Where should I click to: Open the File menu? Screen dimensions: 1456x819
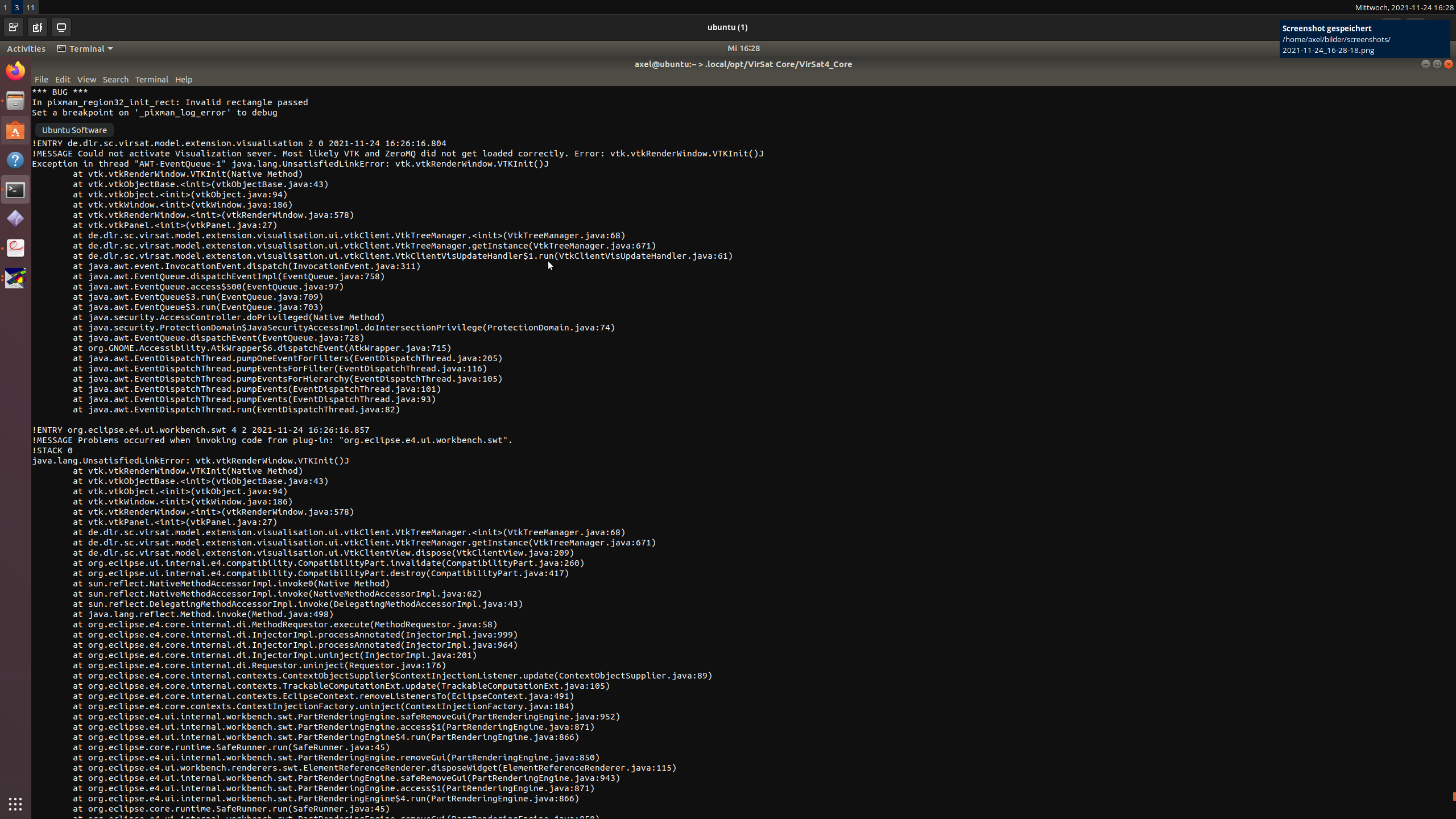(41, 80)
